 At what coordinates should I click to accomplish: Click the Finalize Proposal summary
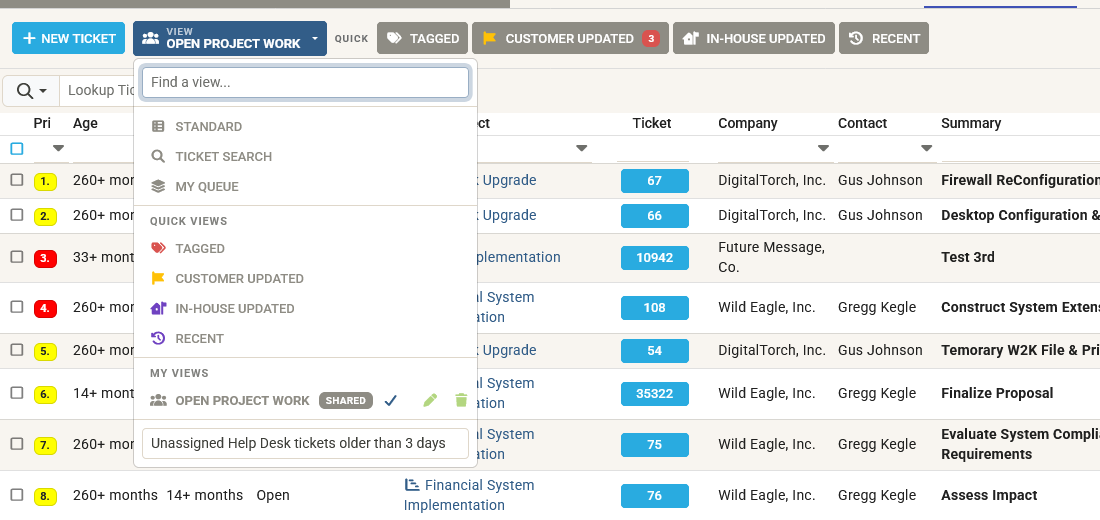[997, 393]
